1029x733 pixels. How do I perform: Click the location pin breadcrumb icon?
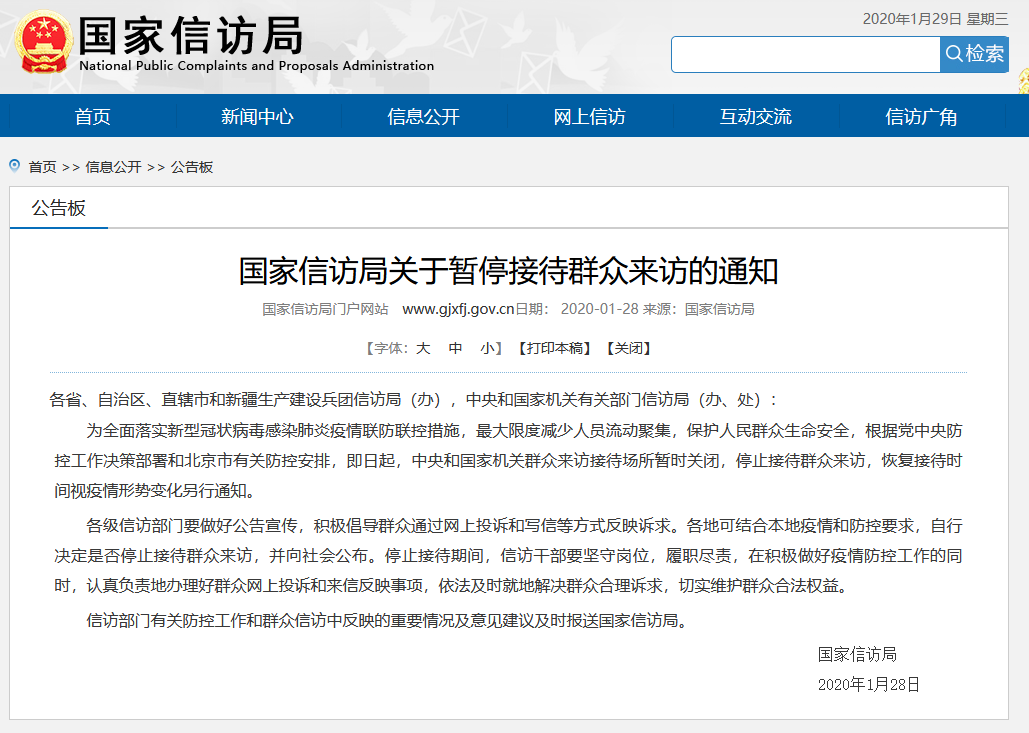tap(14, 165)
